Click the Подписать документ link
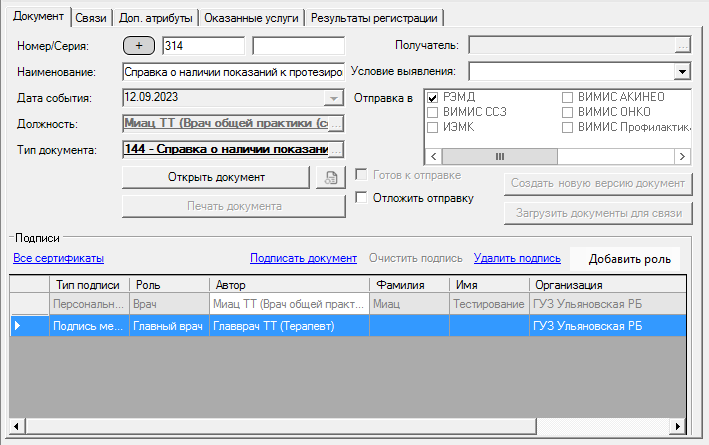709x445 pixels. tap(303, 258)
